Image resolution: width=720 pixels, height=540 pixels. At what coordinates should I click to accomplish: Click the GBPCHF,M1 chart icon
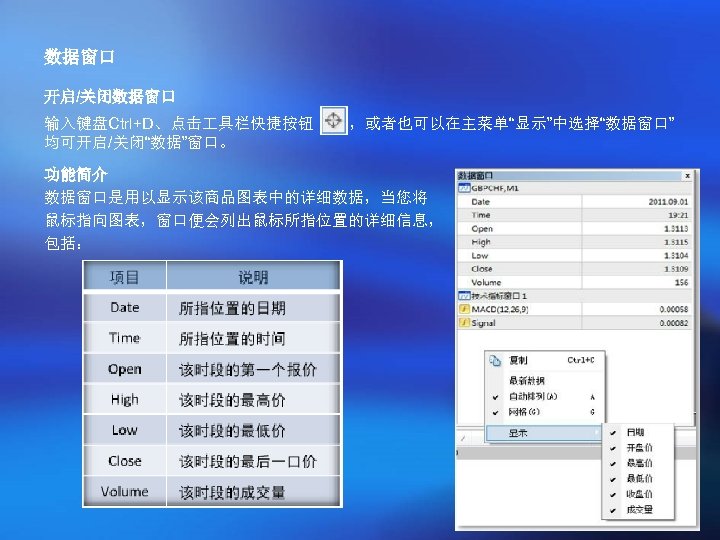pos(464,188)
